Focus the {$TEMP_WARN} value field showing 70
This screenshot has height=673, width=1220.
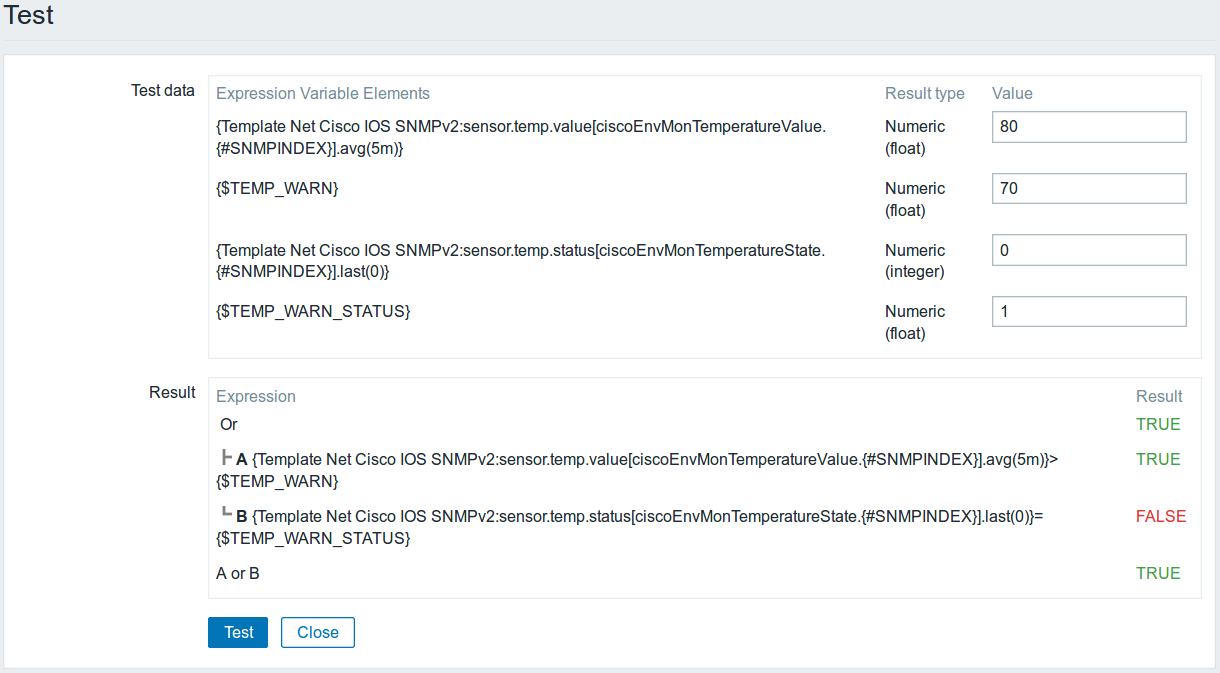pyautogui.click(x=1089, y=188)
